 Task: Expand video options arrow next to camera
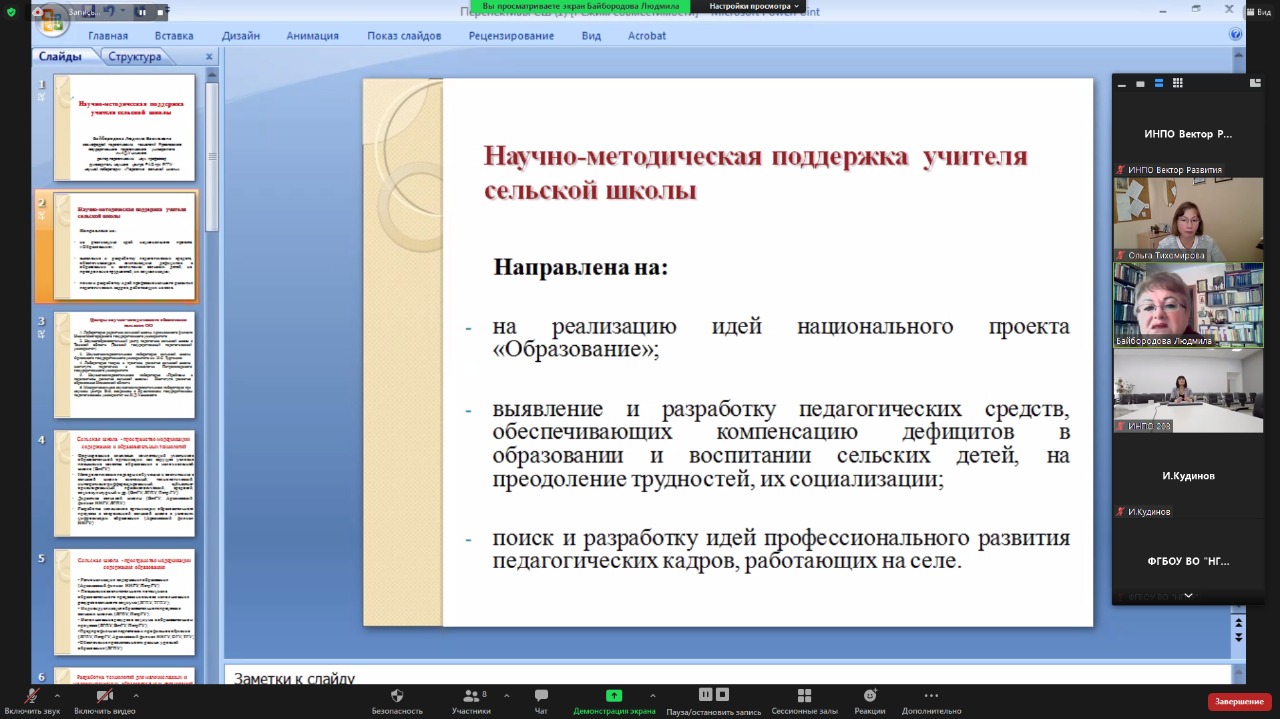(x=134, y=694)
